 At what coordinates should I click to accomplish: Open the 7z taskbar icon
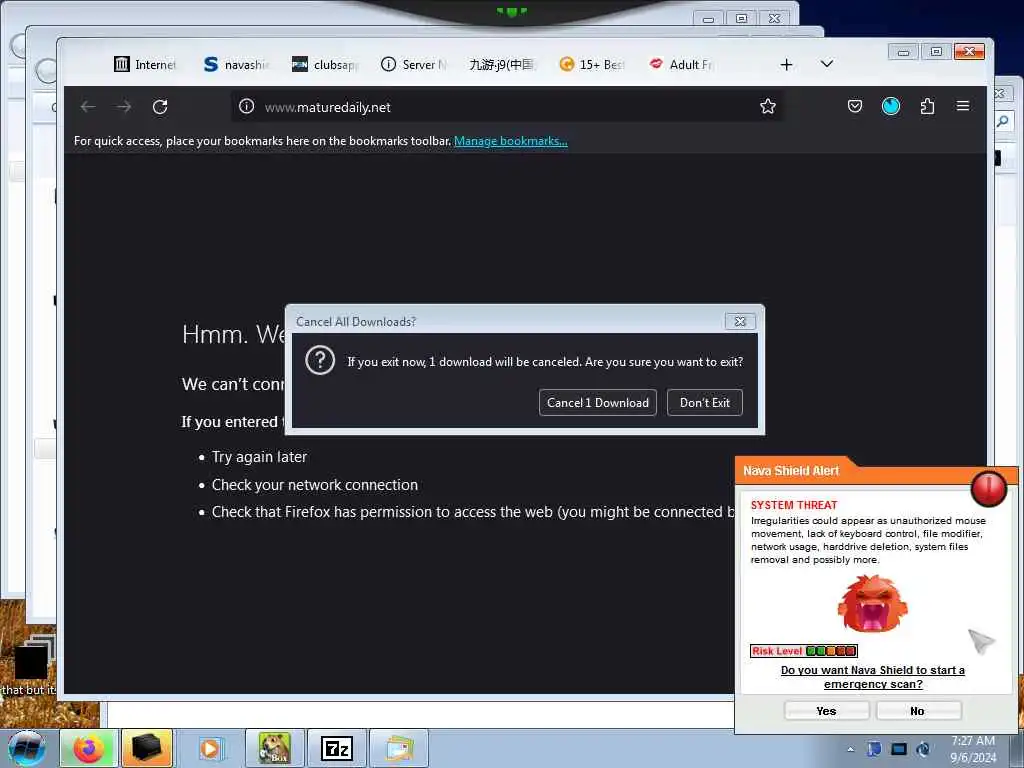[x=336, y=748]
